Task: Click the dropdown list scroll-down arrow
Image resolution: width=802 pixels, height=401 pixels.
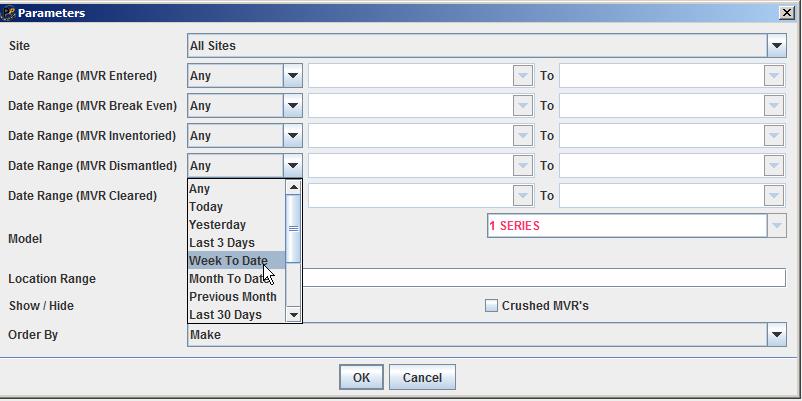Action: (x=293, y=315)
